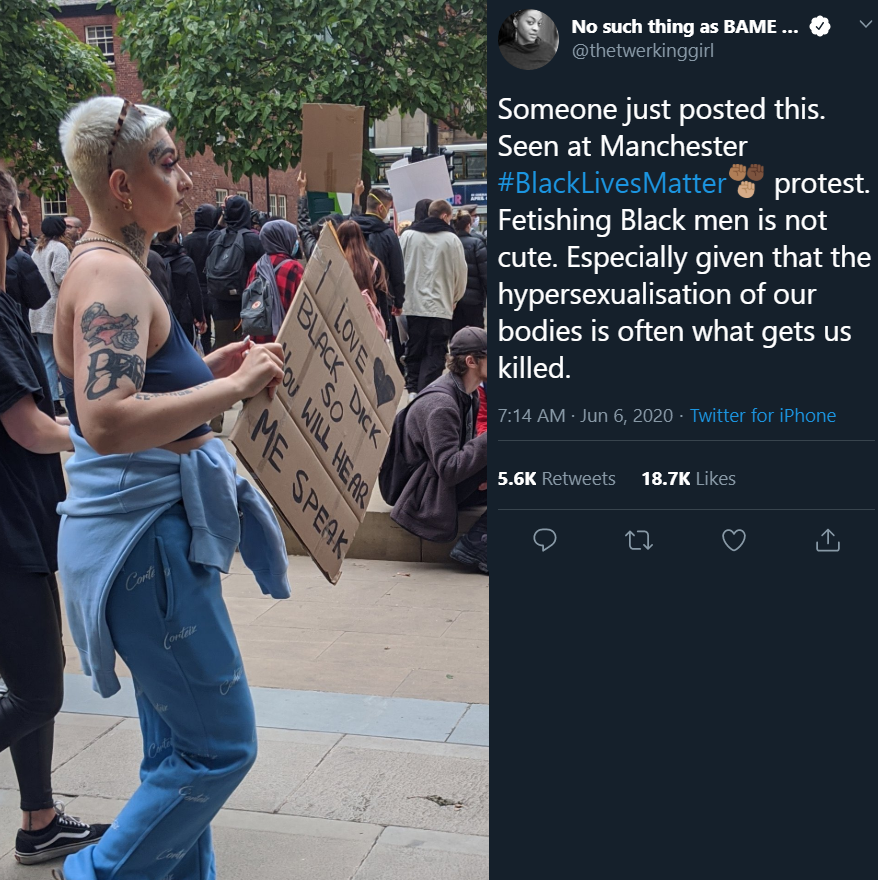Click the verified checkmark badge
This screenshot has width=878, height=880.
point(820,26)
